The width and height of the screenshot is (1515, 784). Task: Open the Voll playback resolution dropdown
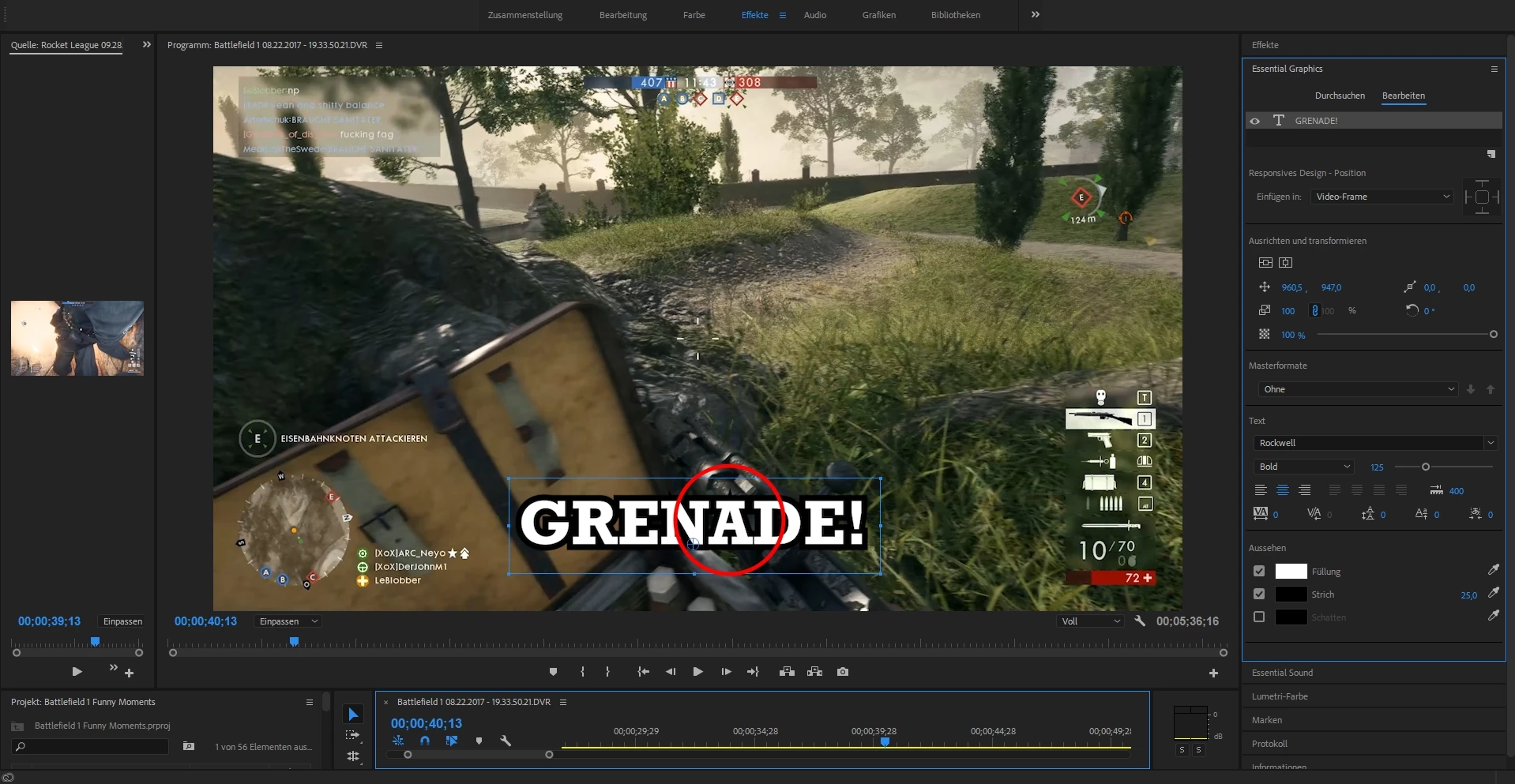1091,621
